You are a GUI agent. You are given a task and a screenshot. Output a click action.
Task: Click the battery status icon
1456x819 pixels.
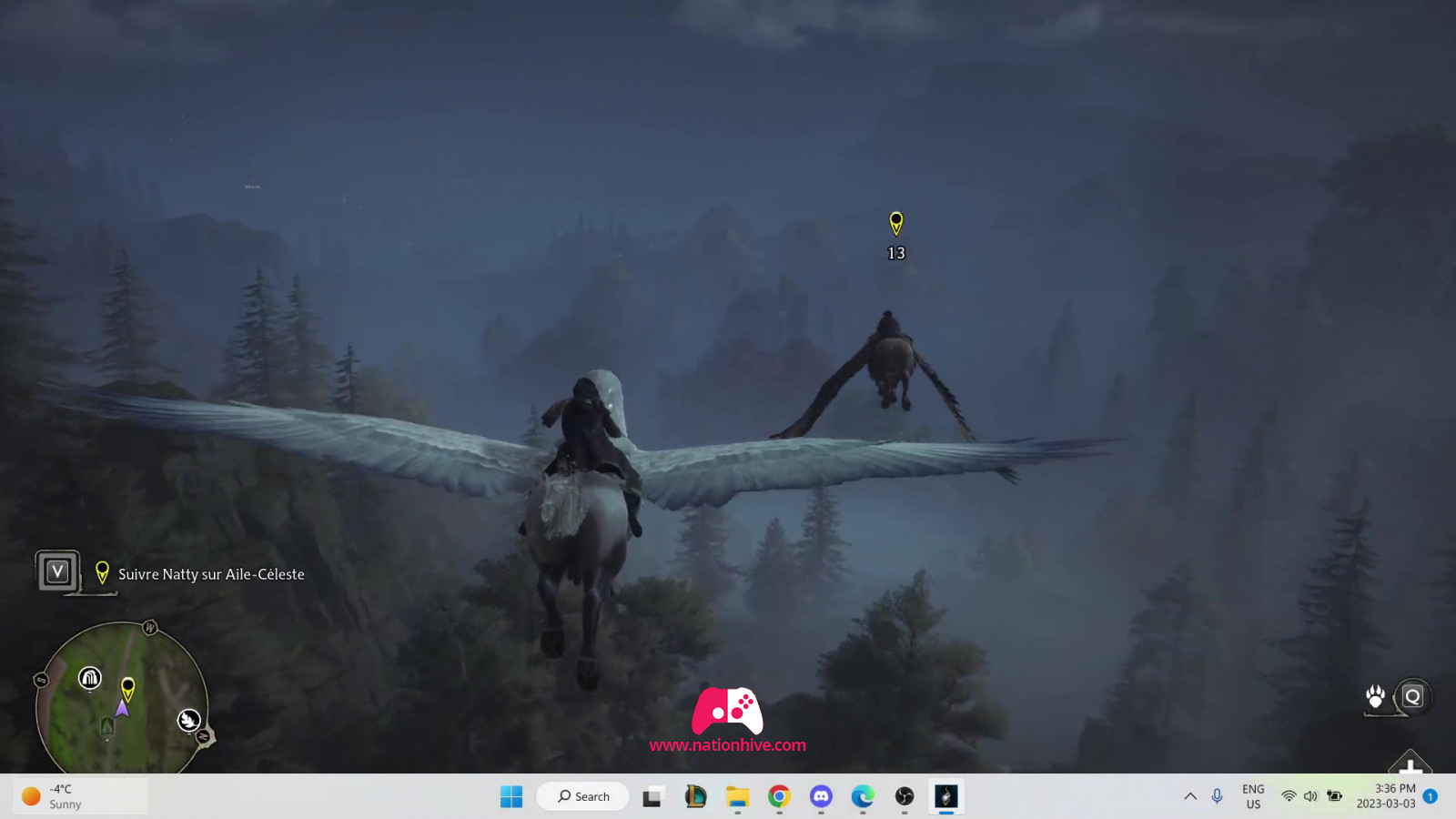pos(1334,796)
